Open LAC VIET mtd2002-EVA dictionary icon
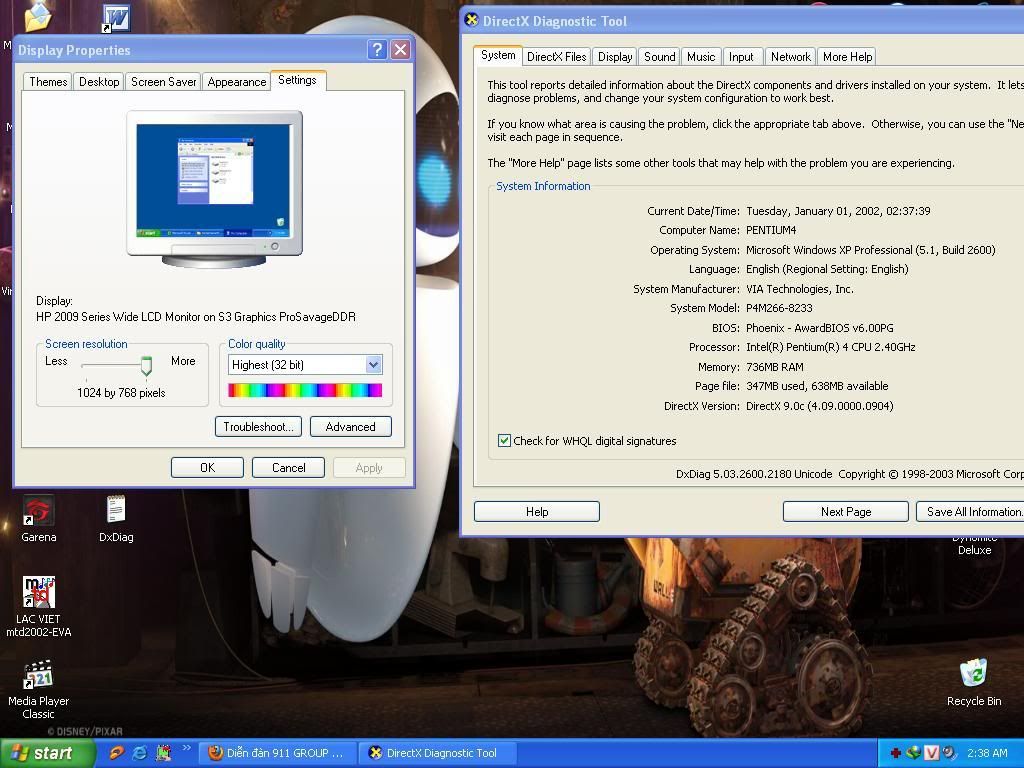Viewport: 1024px width, 768px height. [x=38, y=593]
